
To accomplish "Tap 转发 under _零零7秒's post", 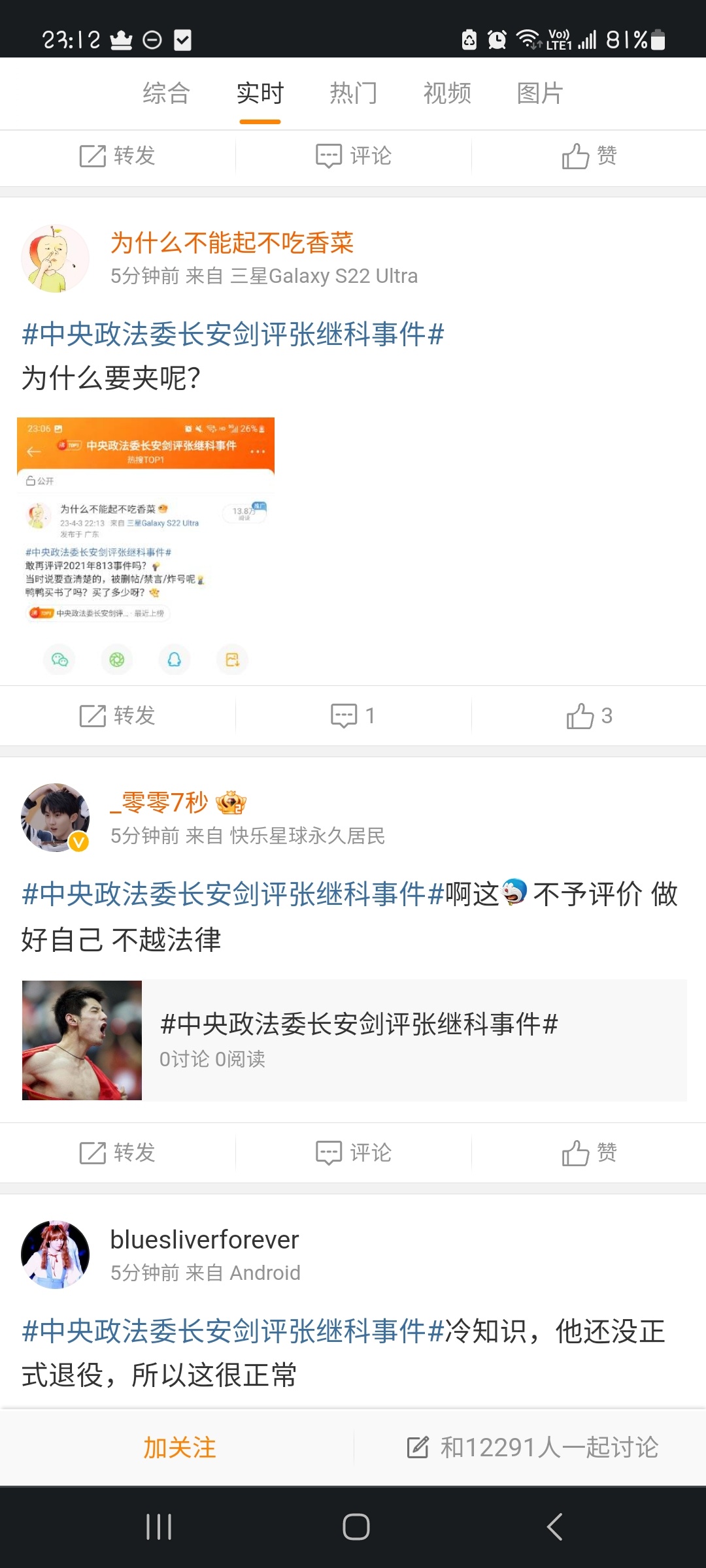I will pos(117,1152).
